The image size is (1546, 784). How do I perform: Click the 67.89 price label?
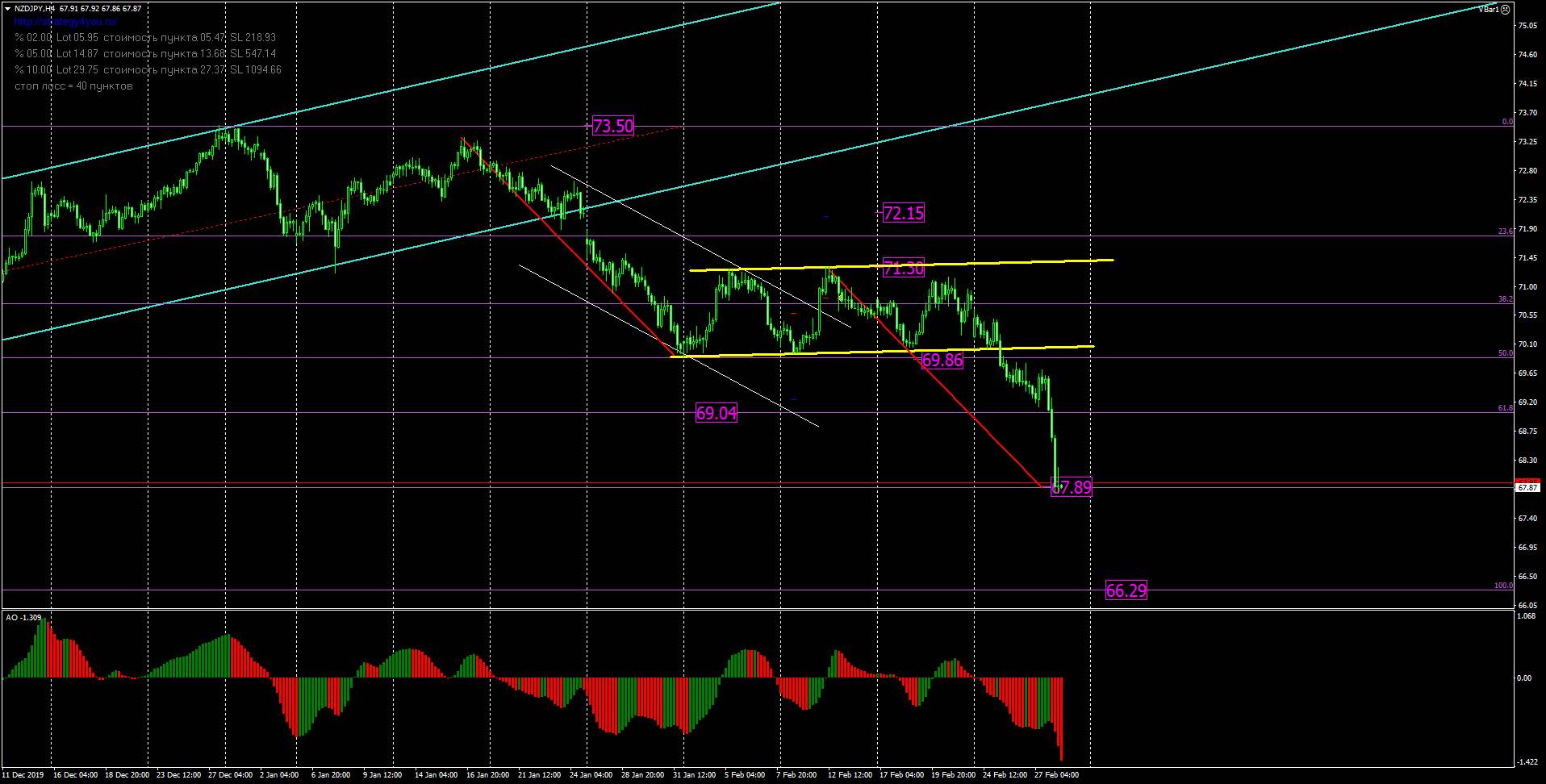(1072, 487)
